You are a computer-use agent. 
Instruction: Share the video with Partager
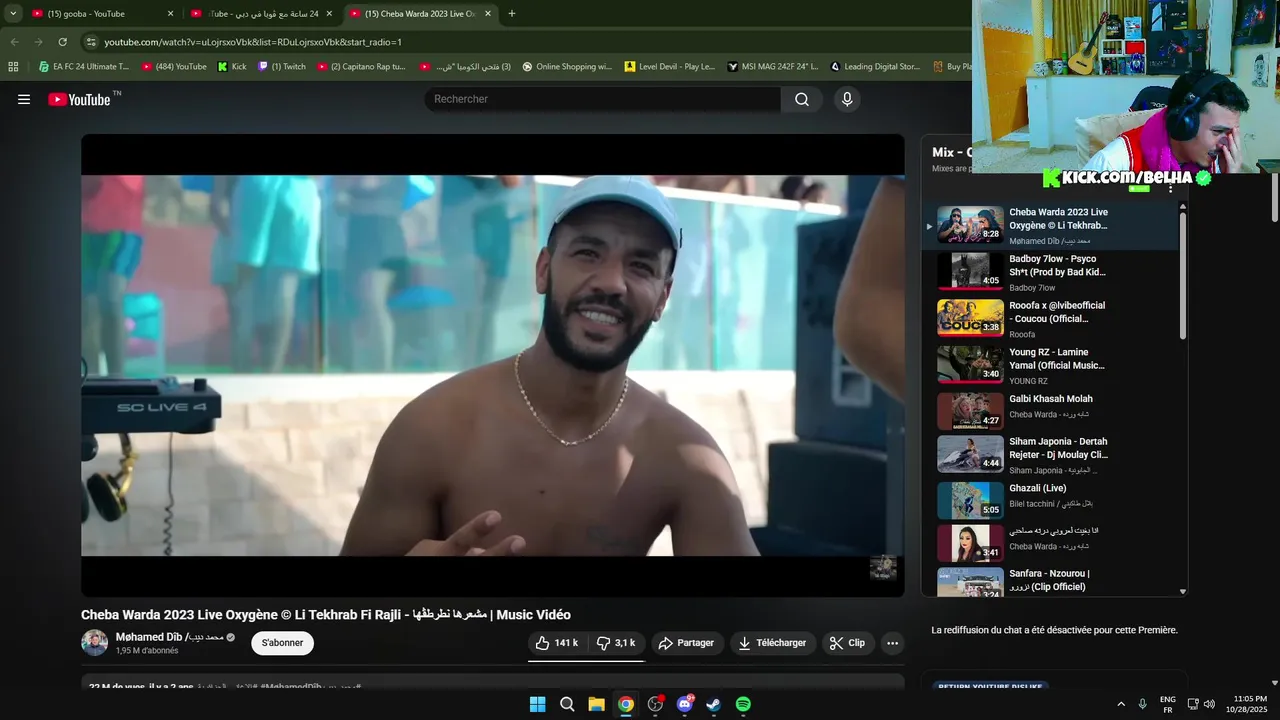[686, 643]
